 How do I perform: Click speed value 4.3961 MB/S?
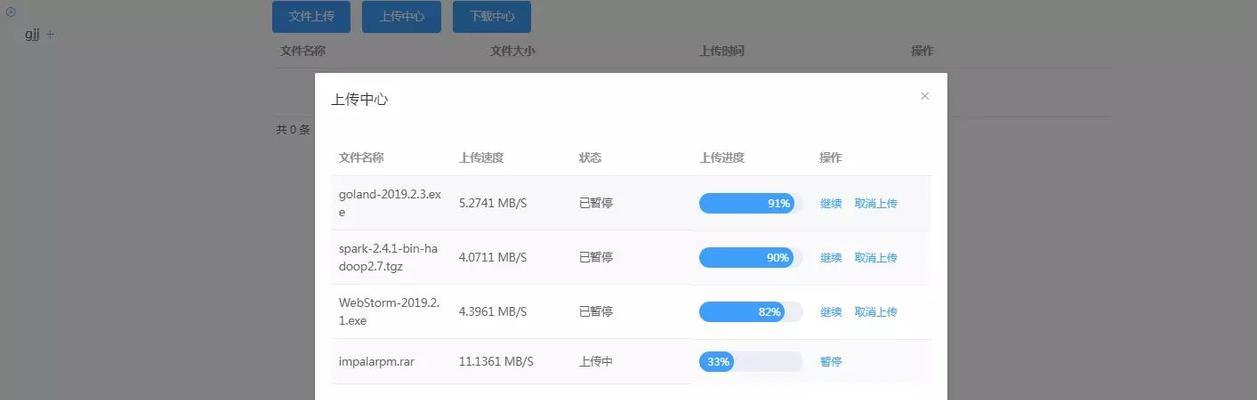coord(493,312)
